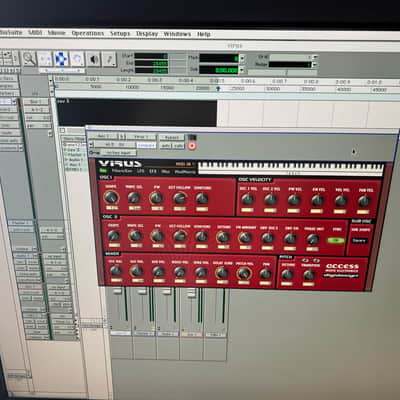Select the Pencil tool
Viewport: 400px width, 400px height.
tap(109, 60)
